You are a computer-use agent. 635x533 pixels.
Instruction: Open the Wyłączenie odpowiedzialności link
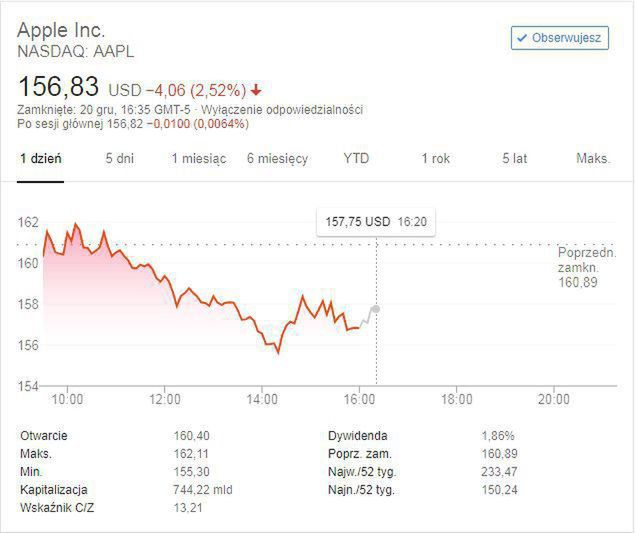point(283,109)
